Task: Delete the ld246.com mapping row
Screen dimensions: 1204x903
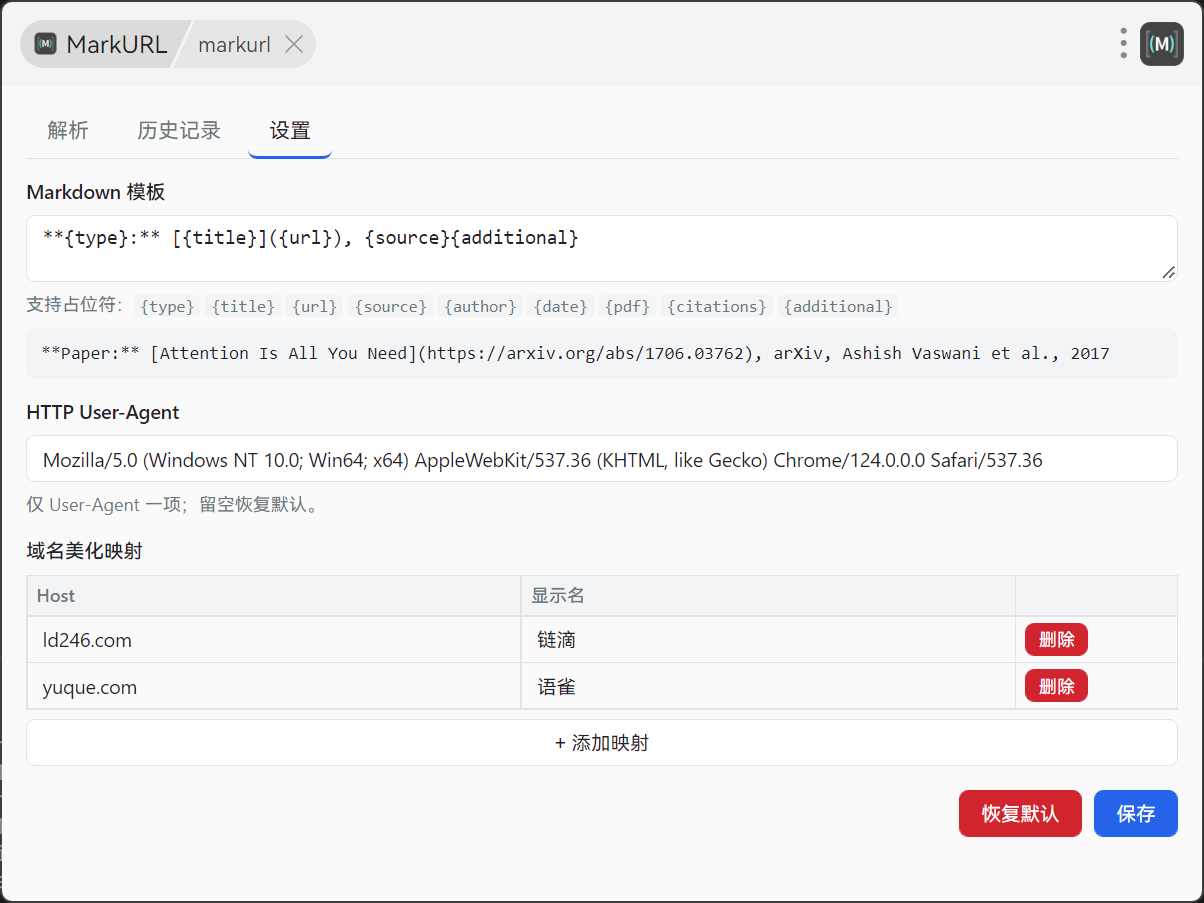Action: [1056, 639]
